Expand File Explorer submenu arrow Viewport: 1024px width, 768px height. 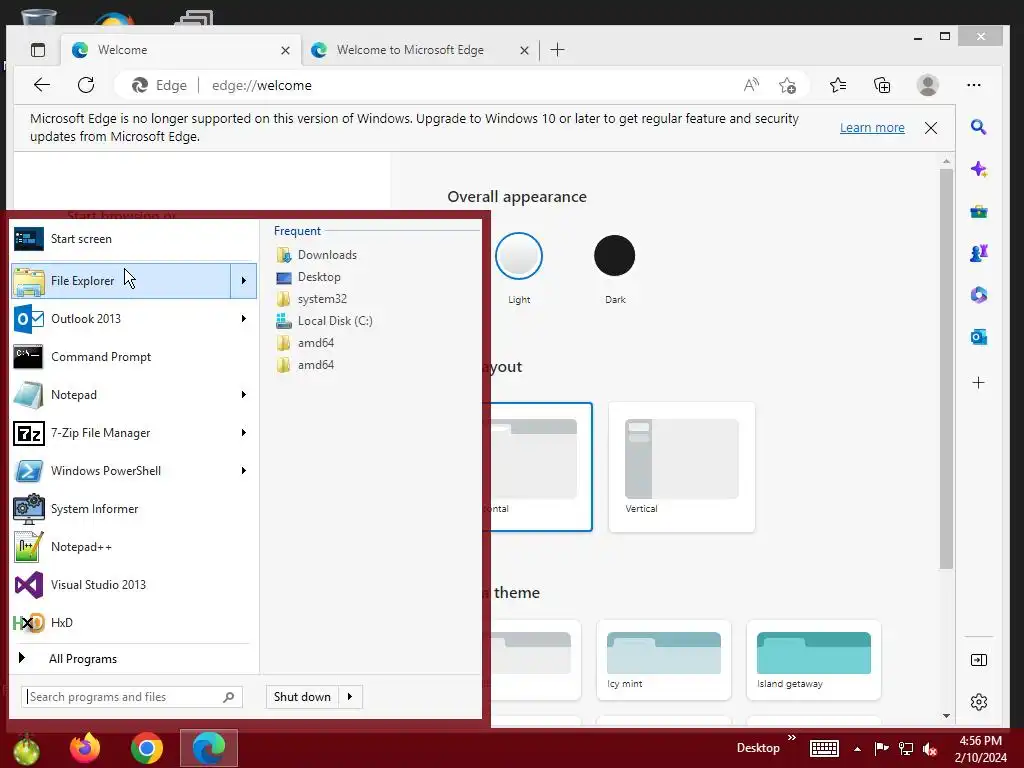click(x=244, y=281)
